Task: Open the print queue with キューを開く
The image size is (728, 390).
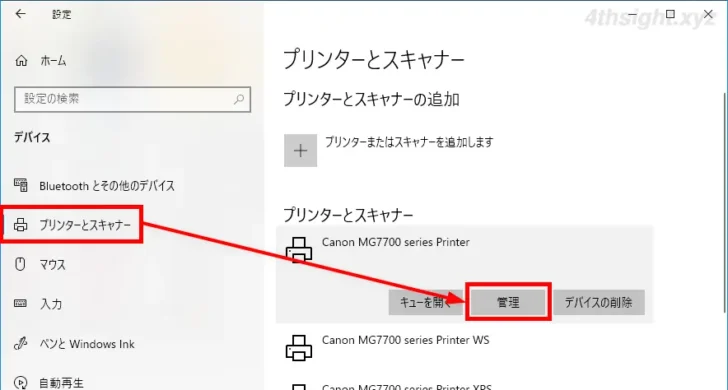Action: click(425, 303)
